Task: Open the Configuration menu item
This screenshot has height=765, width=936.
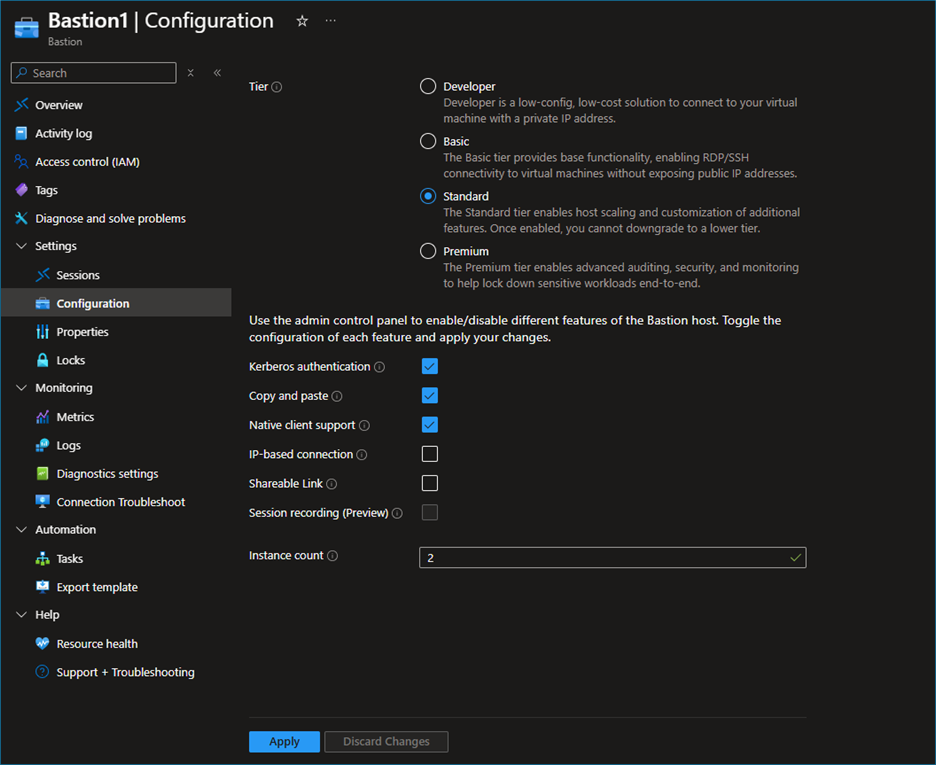Action: [x=116, y=303]
